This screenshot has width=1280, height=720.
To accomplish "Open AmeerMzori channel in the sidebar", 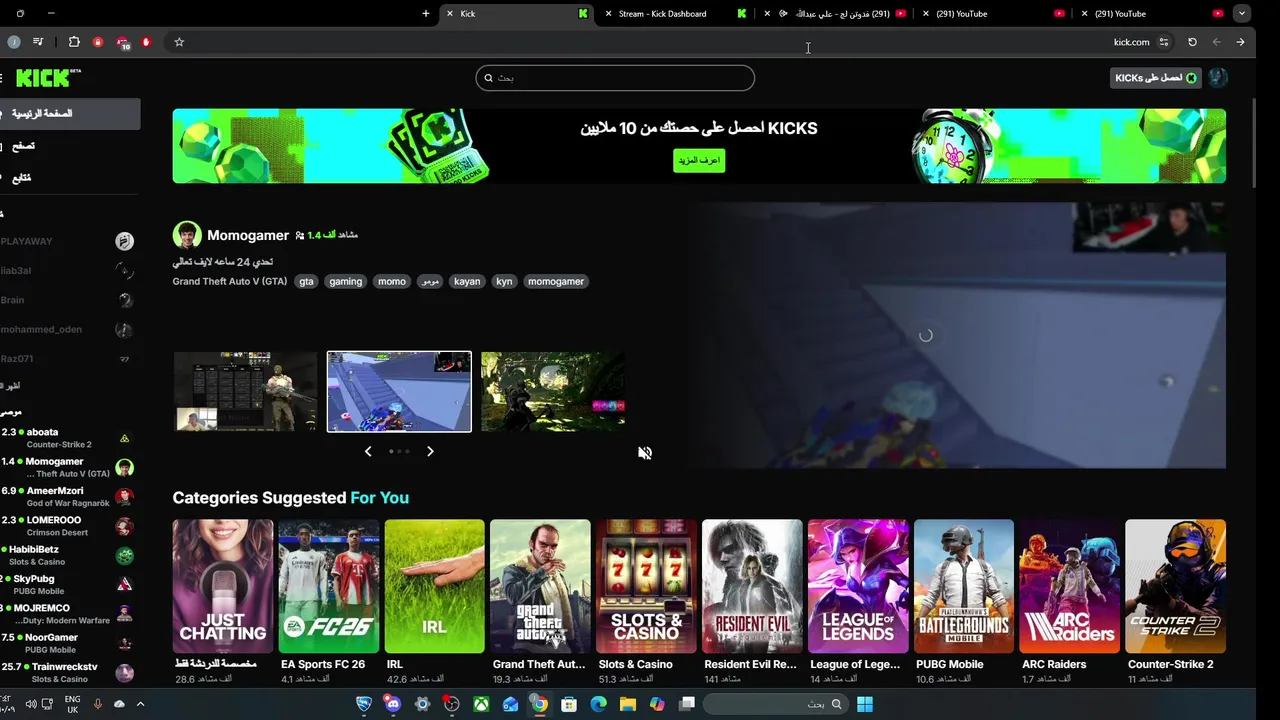I will pyautogui.click(x=68, y=497).
